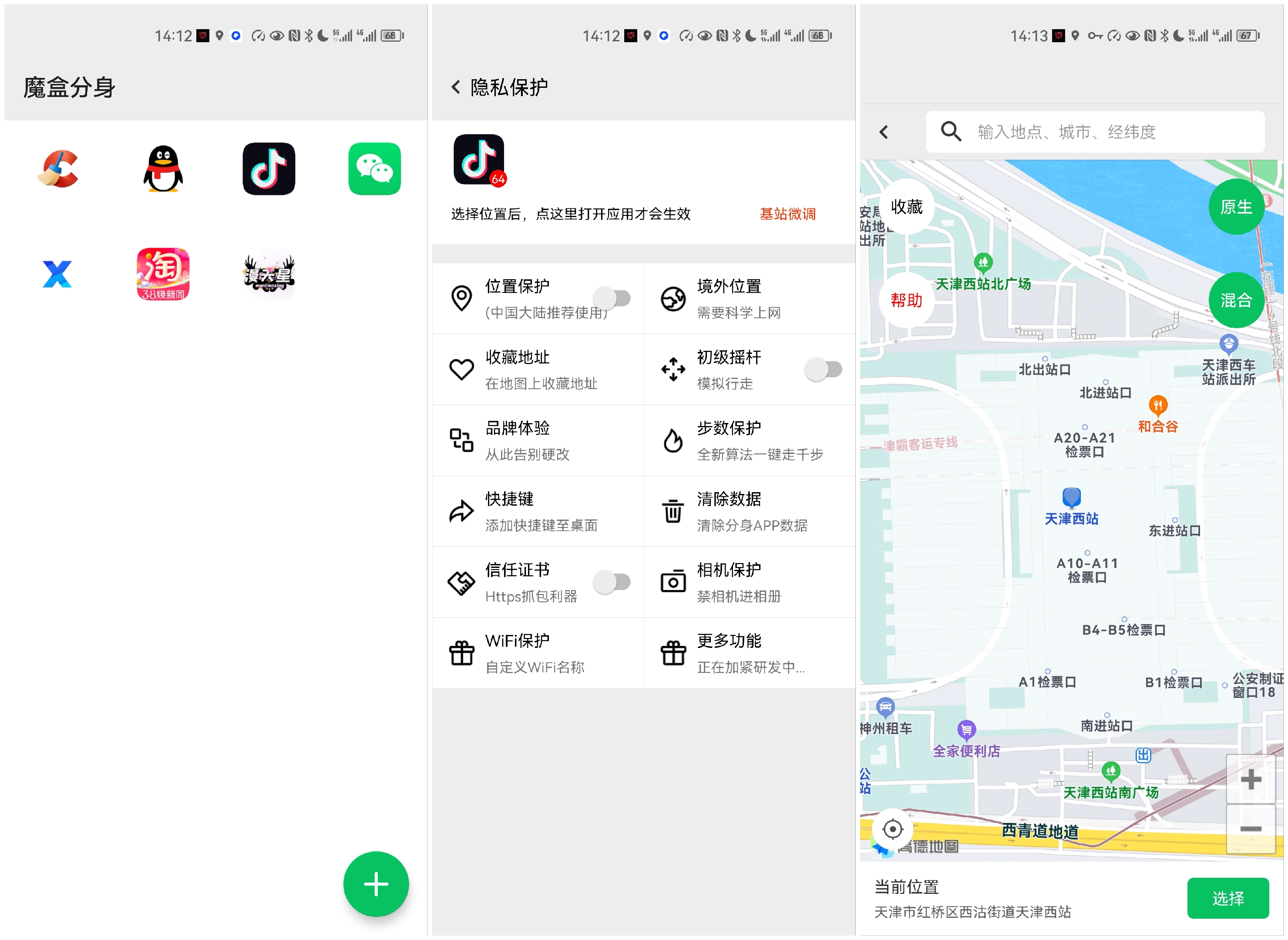This screenshot has height=940, width=1288.
Task: Tap the 和合谷 restaurant marker
Action: pos(1158,405)
